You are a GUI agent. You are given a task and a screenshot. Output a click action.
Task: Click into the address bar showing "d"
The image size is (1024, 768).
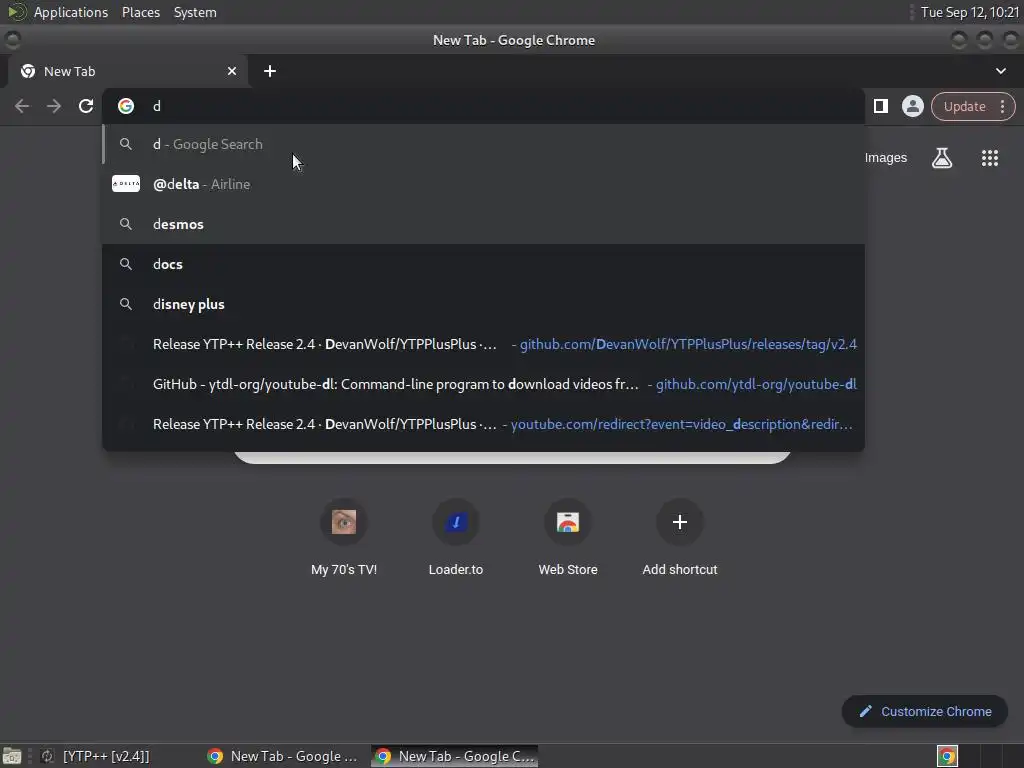point(483,106)
